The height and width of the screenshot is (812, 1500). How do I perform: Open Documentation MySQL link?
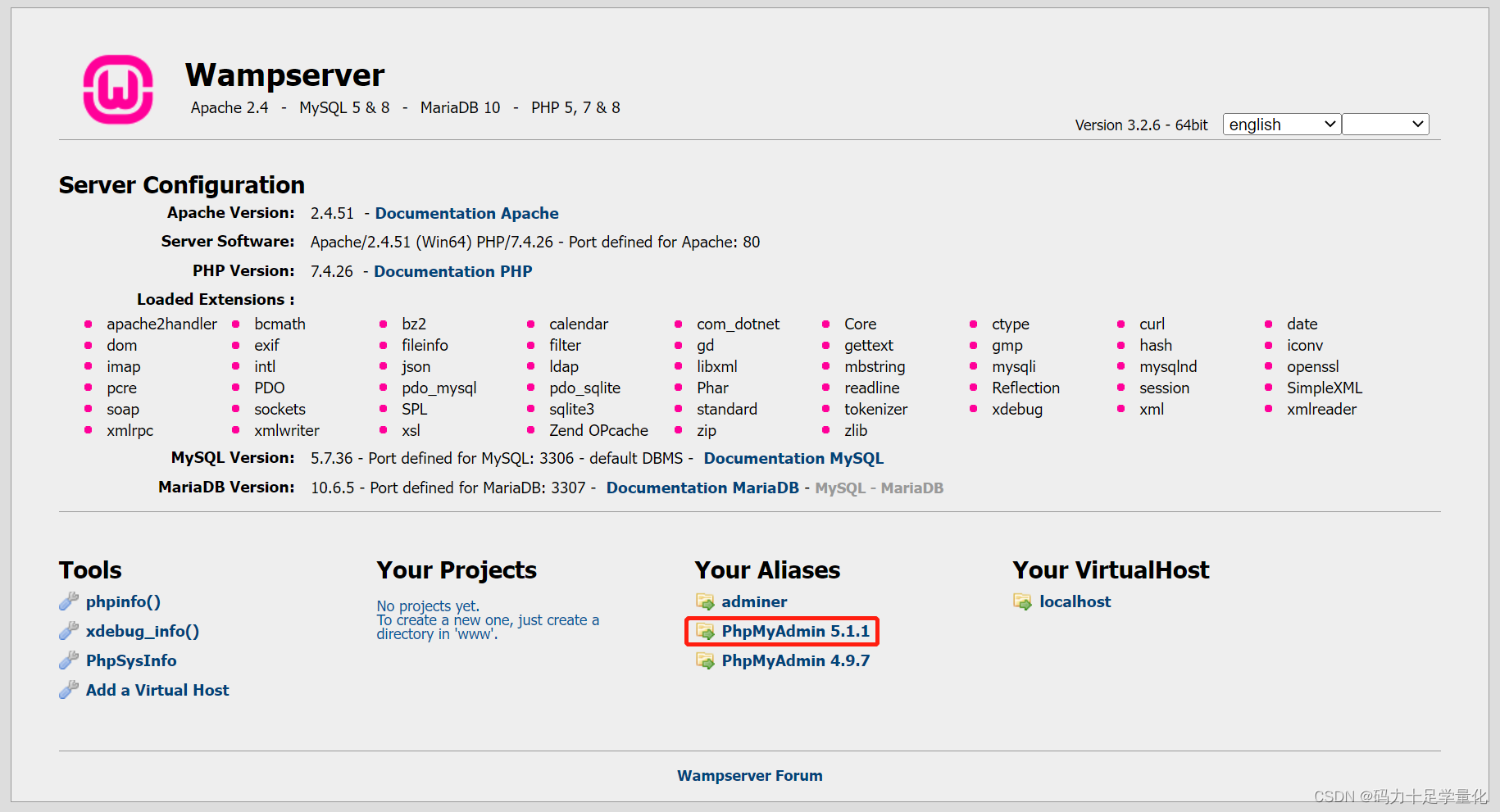pos(793,458)
